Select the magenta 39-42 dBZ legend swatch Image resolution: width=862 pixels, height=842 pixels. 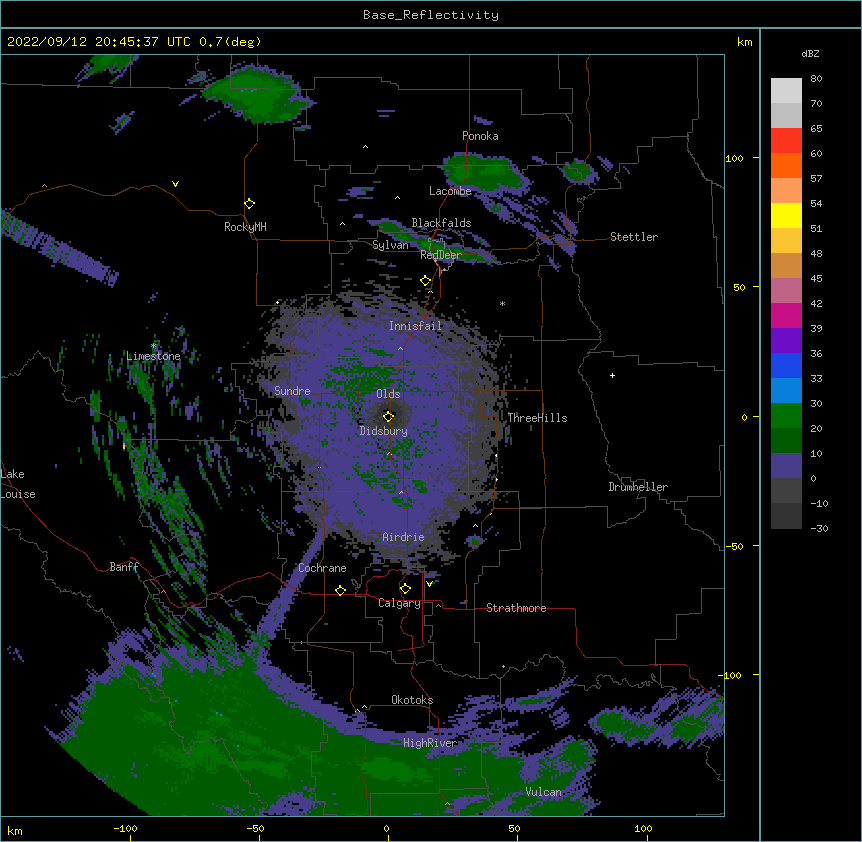tap(786, 315)
